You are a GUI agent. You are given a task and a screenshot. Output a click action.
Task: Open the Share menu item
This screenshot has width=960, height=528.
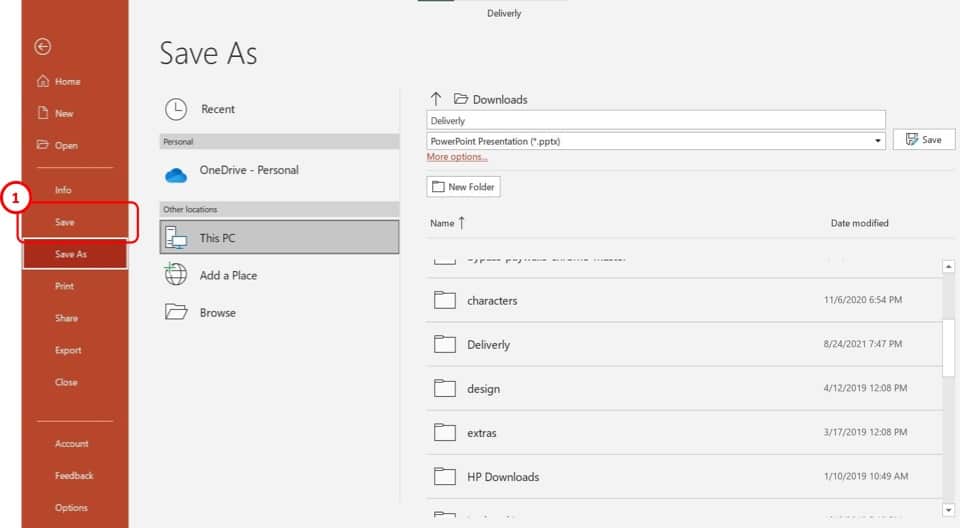click(66, 318)
